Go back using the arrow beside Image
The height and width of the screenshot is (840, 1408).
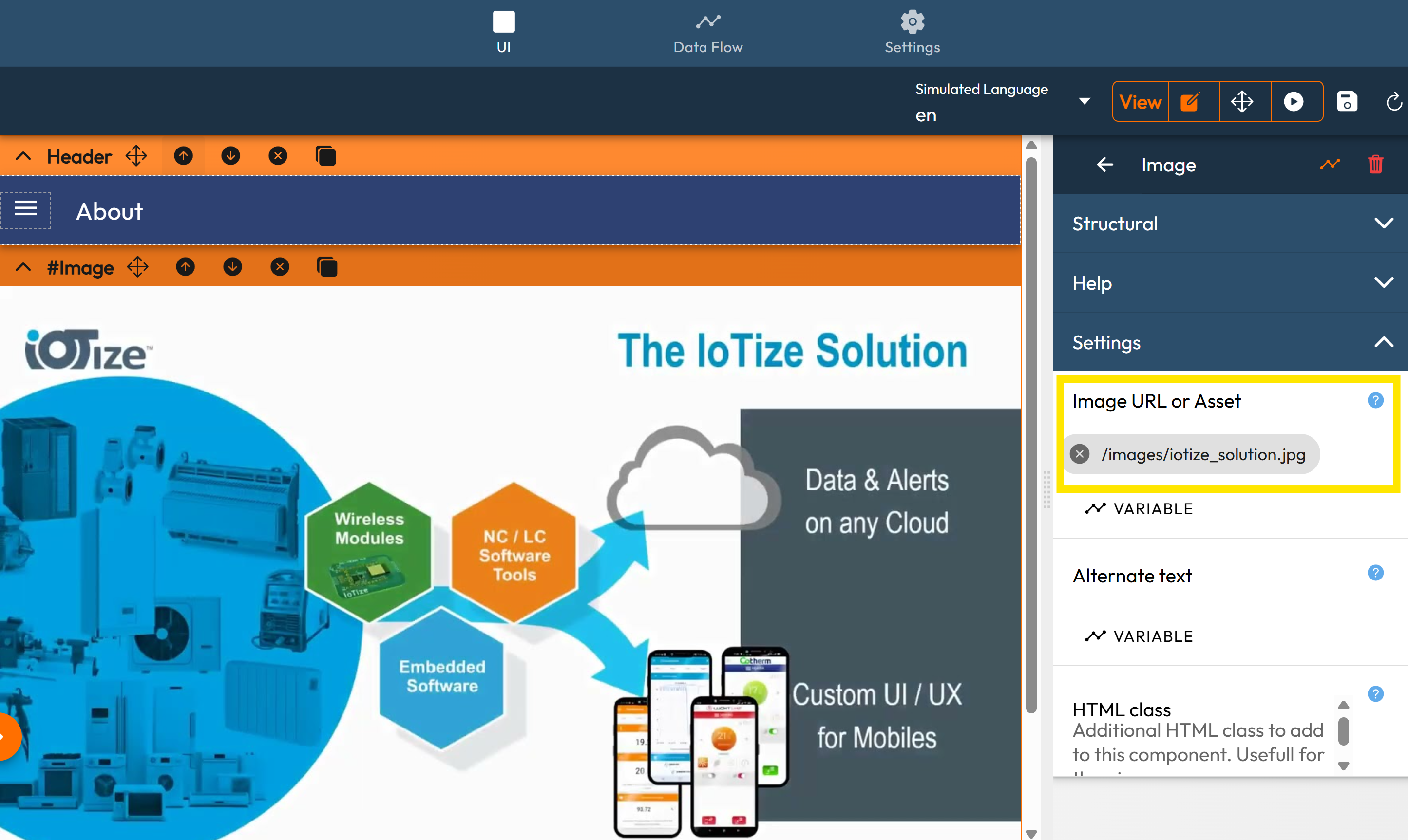1104,165
